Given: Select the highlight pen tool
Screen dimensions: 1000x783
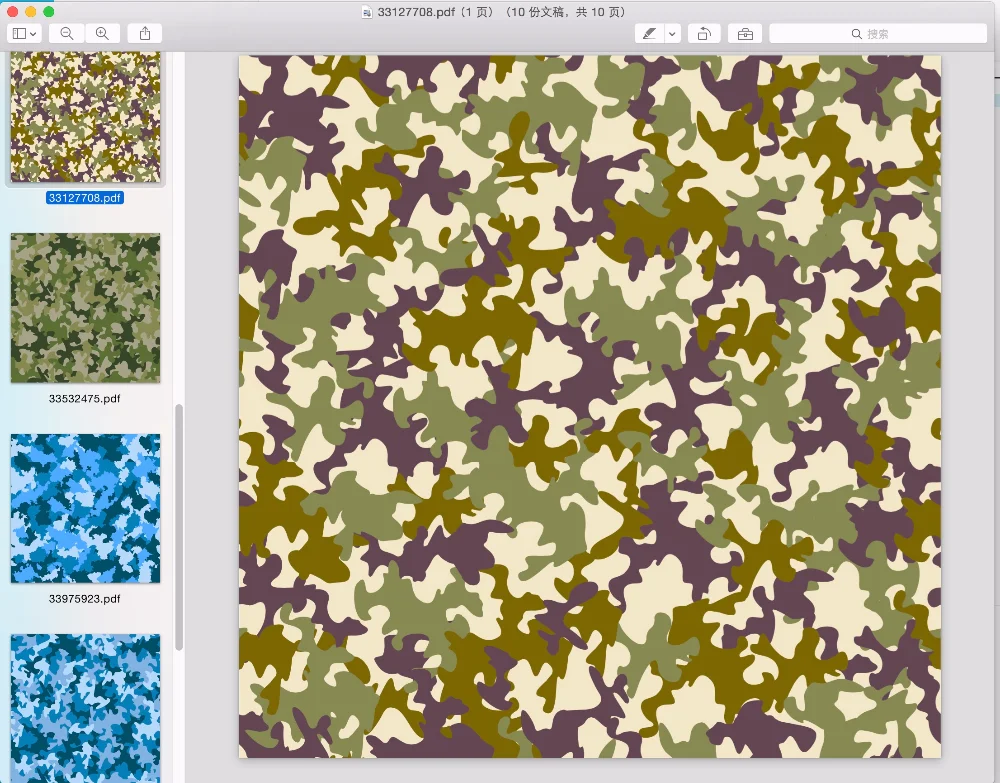Looking at the screenshot, I should click(649, 33).
